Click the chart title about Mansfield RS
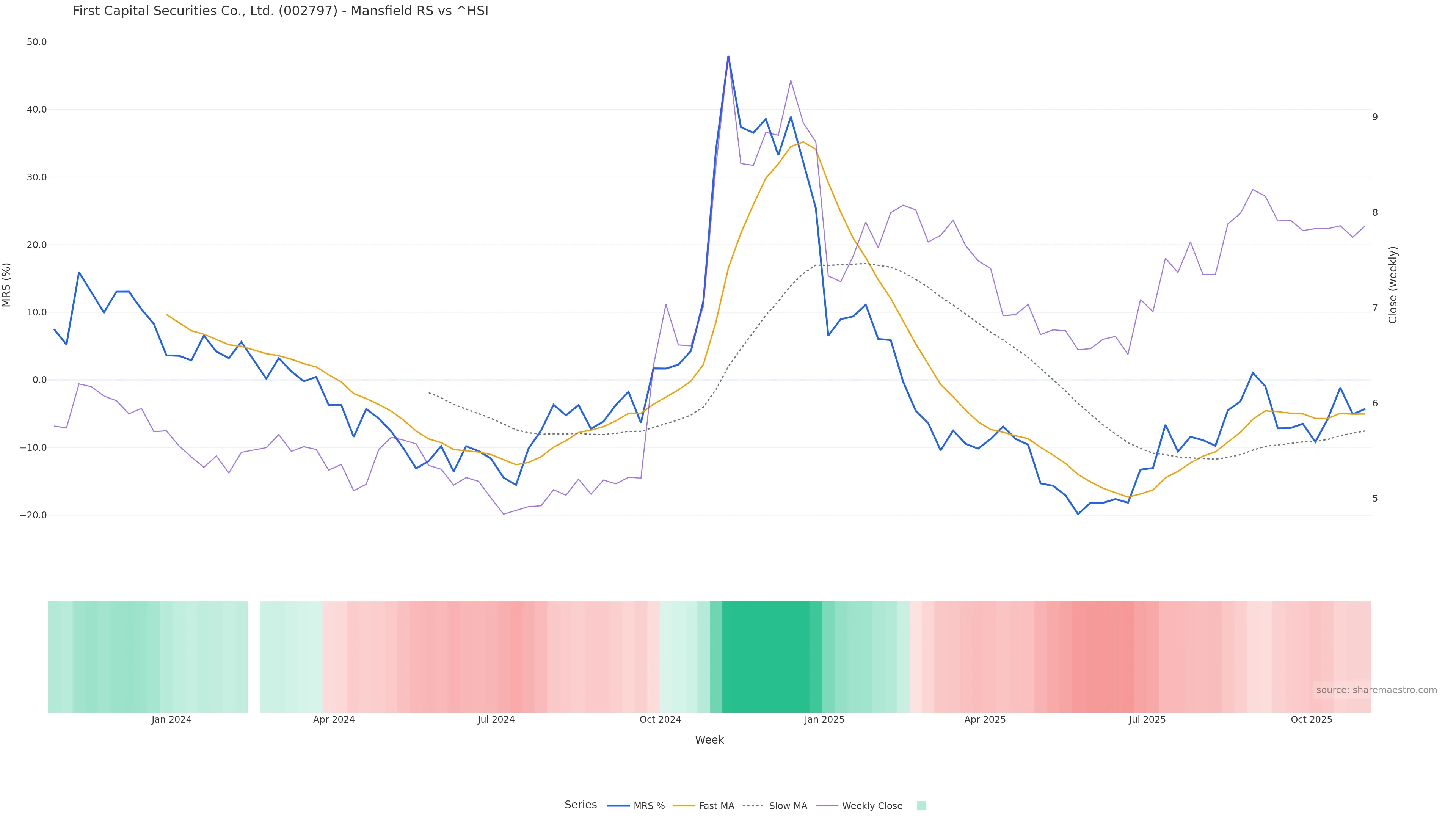The height and width of the screenshot is (819, 1456). pos(280,11)
